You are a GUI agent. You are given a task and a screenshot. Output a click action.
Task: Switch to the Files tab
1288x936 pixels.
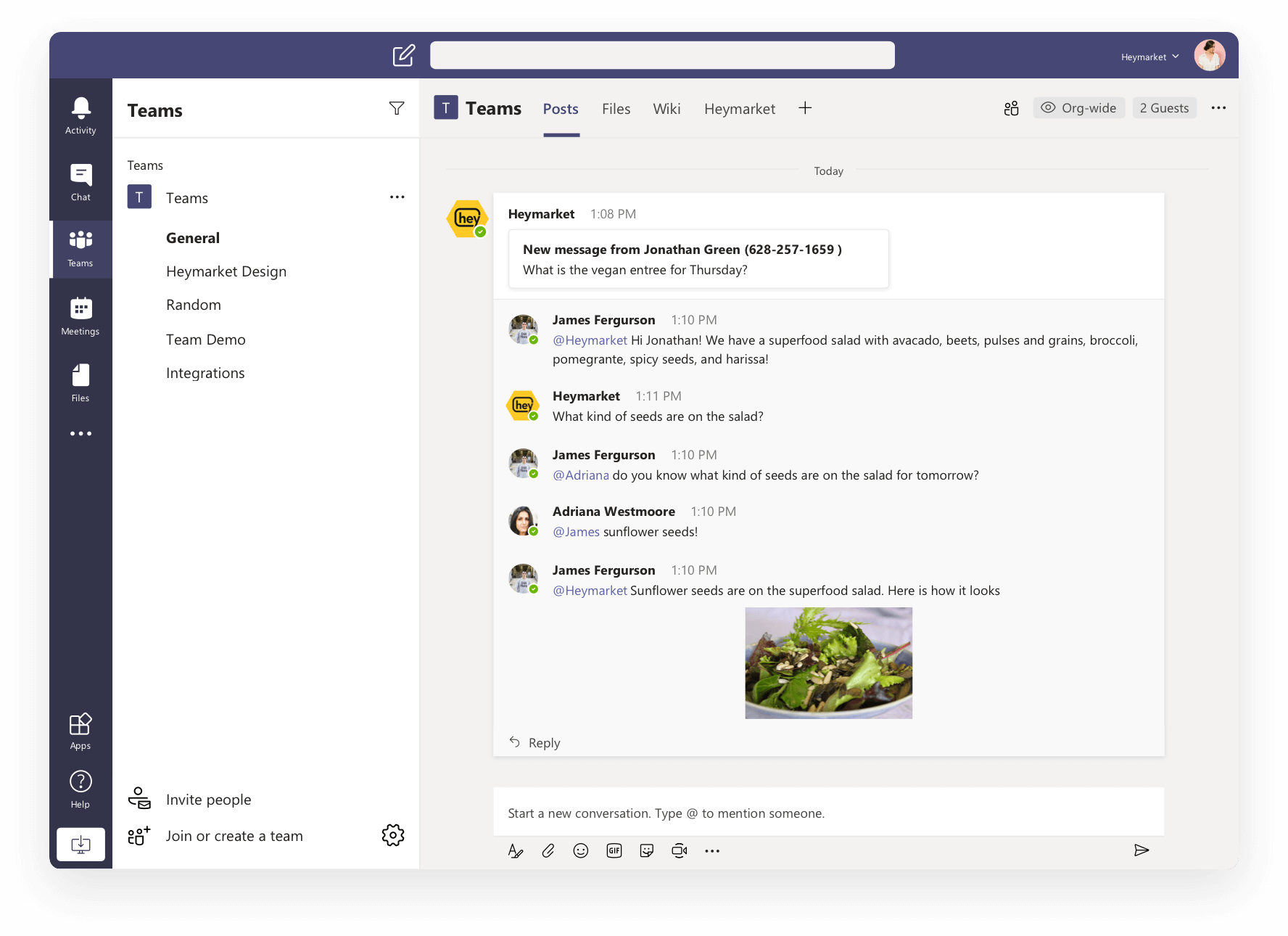tap(616, 109)
